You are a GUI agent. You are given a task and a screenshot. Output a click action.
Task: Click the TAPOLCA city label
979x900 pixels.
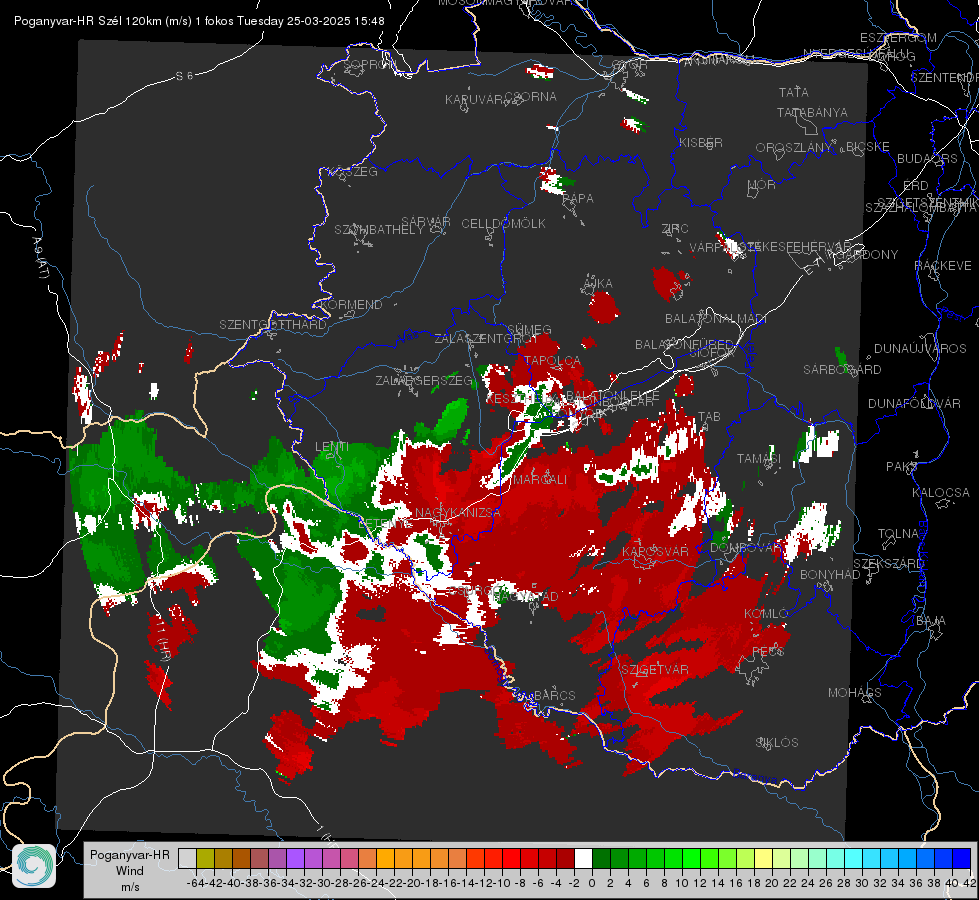(x=553, y=360)
